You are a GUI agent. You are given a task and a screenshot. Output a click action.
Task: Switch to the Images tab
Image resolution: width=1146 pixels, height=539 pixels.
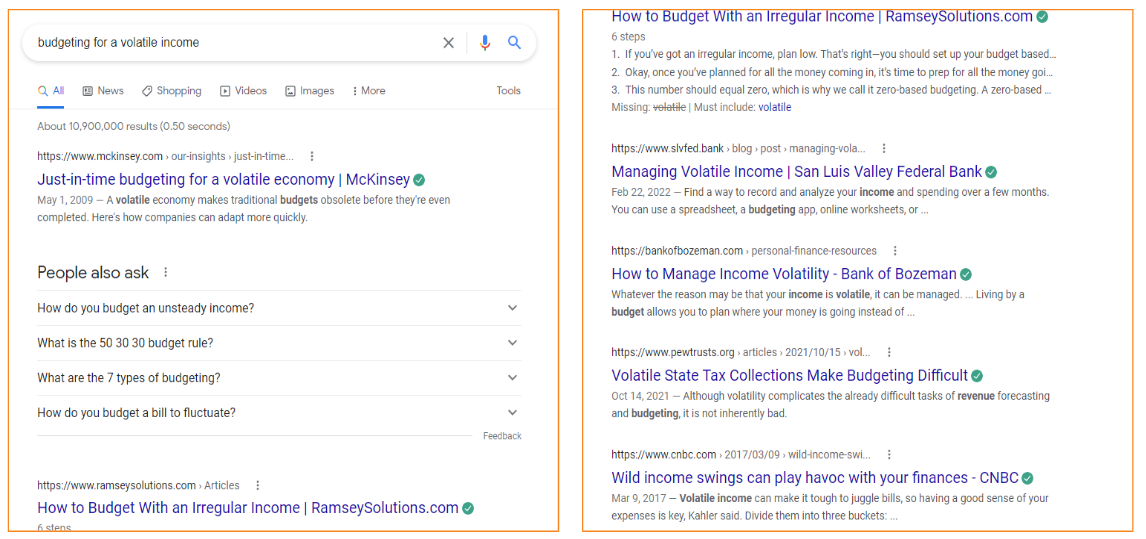[x=309, y=91]
